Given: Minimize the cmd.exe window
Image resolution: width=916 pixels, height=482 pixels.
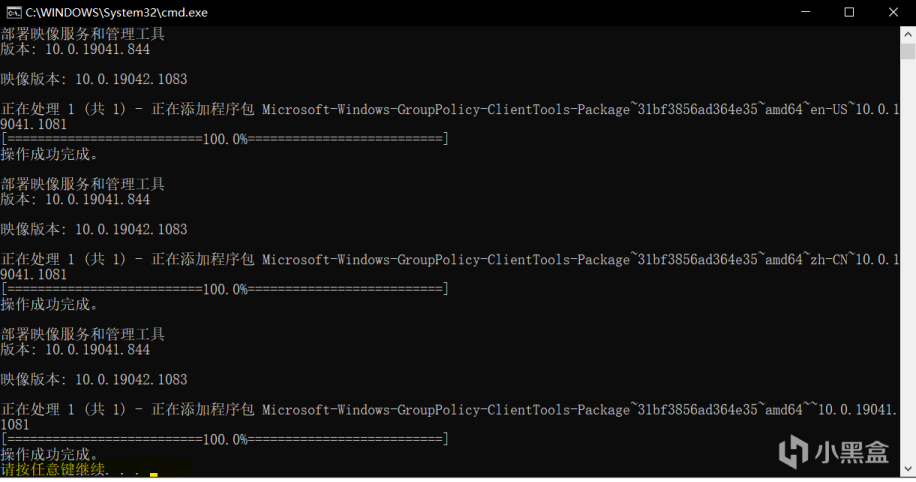Looking at the screenshot, I should click(804, 12).
